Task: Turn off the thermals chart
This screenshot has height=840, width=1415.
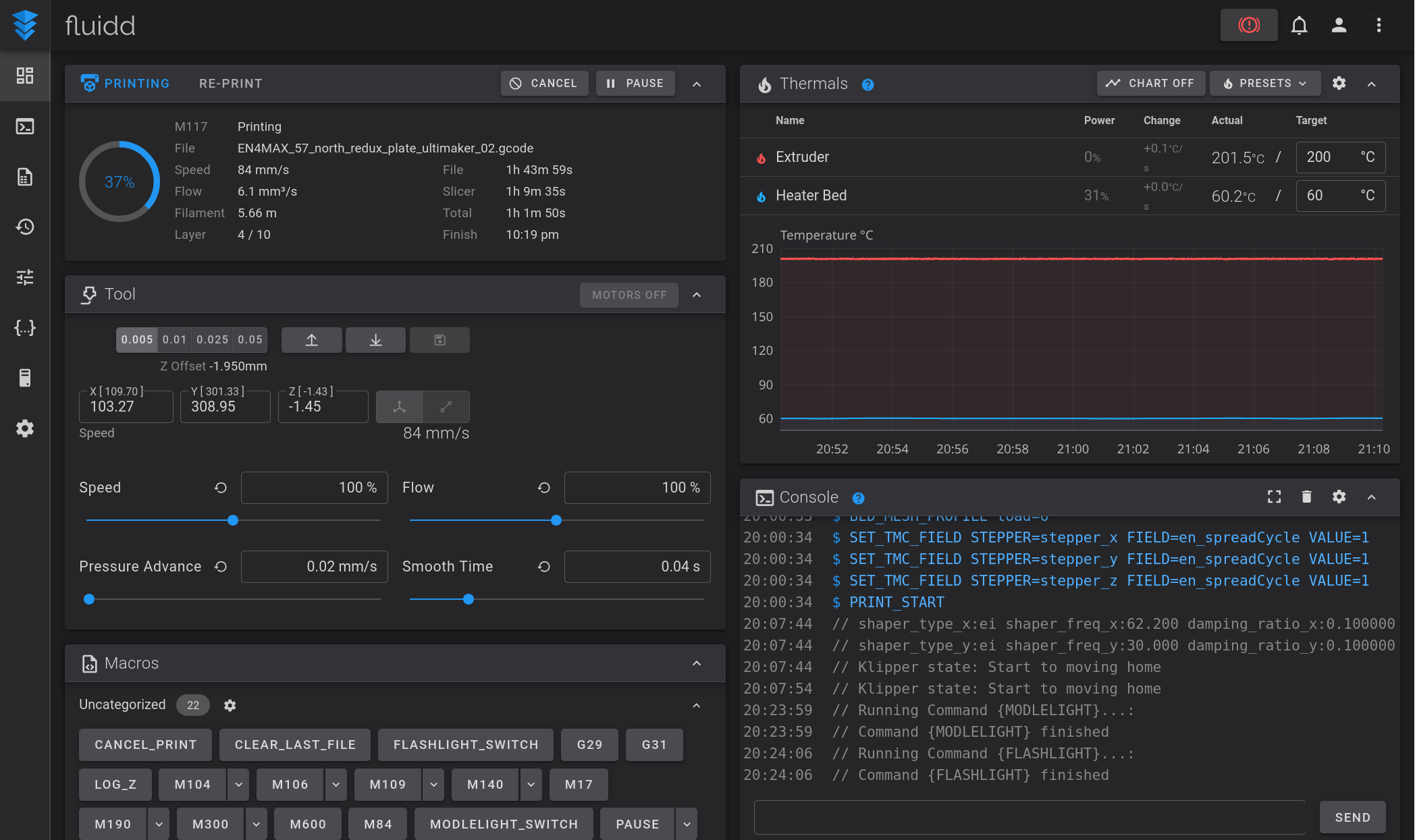Action: pyautogui.click(x=1150, y=83)
